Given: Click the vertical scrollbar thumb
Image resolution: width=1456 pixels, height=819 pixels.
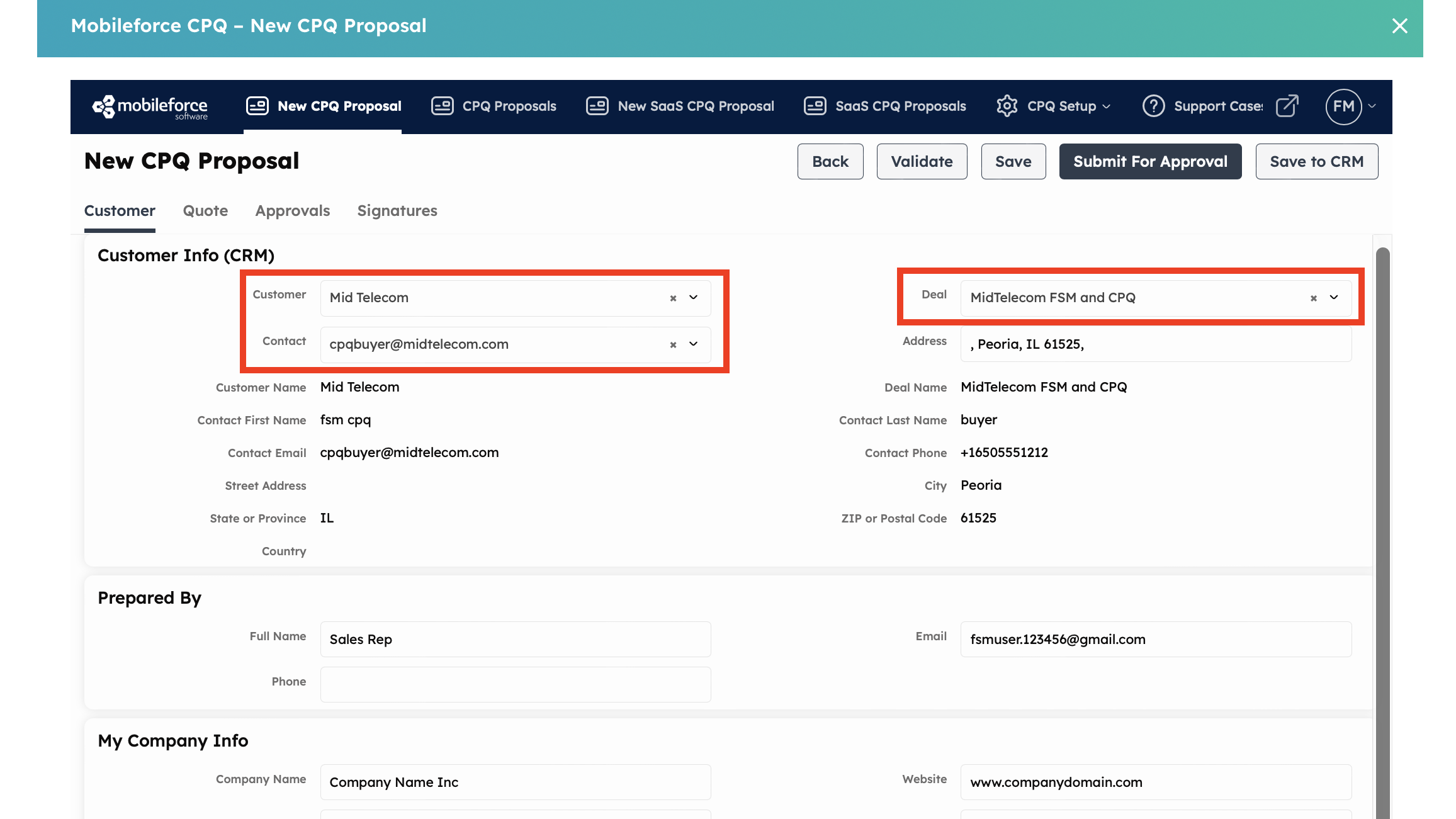Looking at the screenshot, I should coord(1382,533).
